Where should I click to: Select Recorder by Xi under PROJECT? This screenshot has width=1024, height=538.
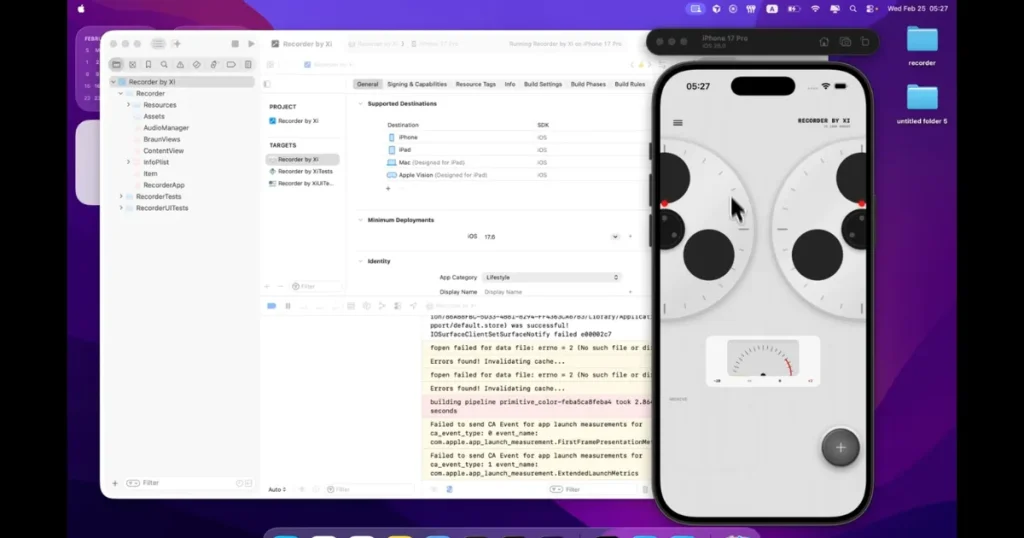[x=298, y=121]
